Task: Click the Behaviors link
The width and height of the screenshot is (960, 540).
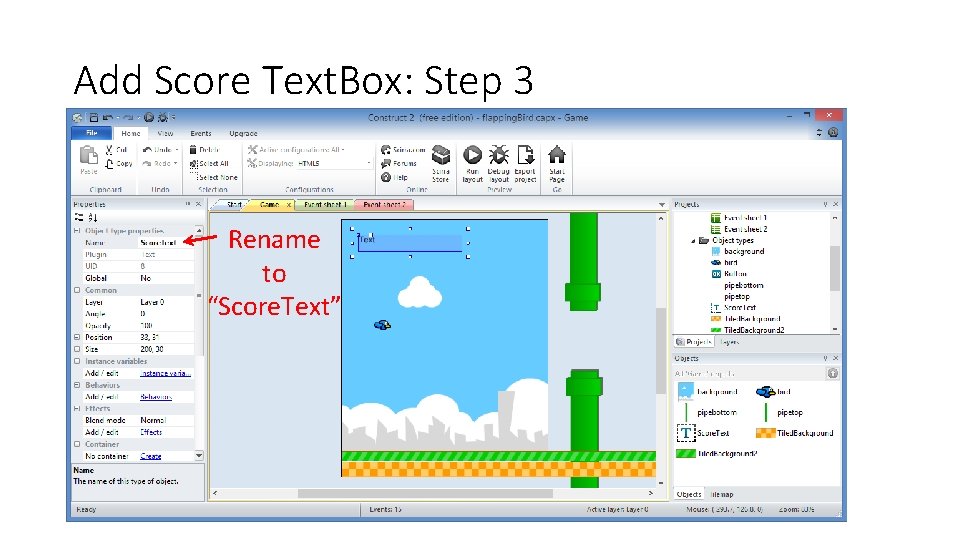Action: [156, 397]
